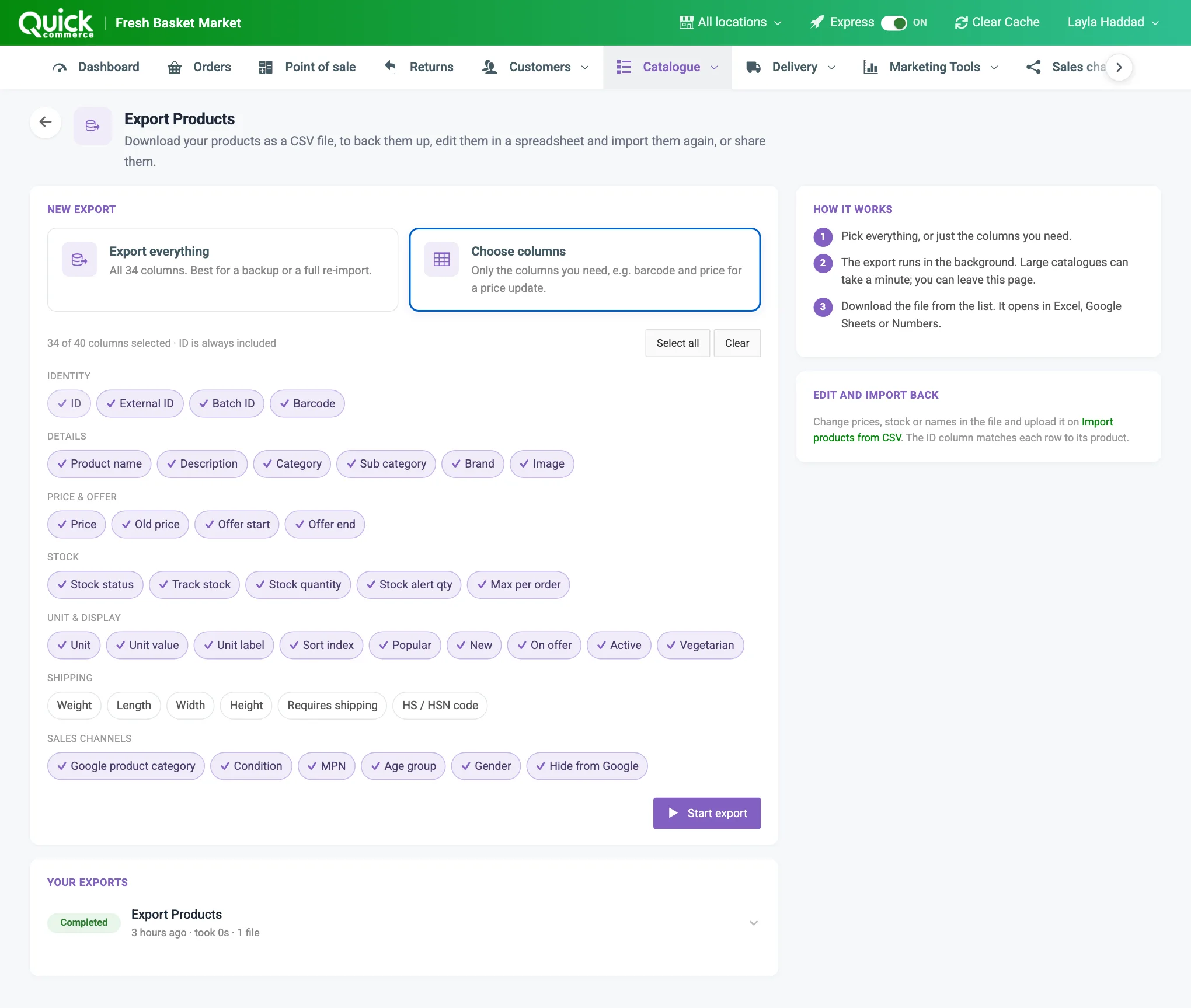Image resolution: width=1191 pixels, height=1008 pixels.
Task: Click the Dashboard gauge icon
Action: pos(60,67)
